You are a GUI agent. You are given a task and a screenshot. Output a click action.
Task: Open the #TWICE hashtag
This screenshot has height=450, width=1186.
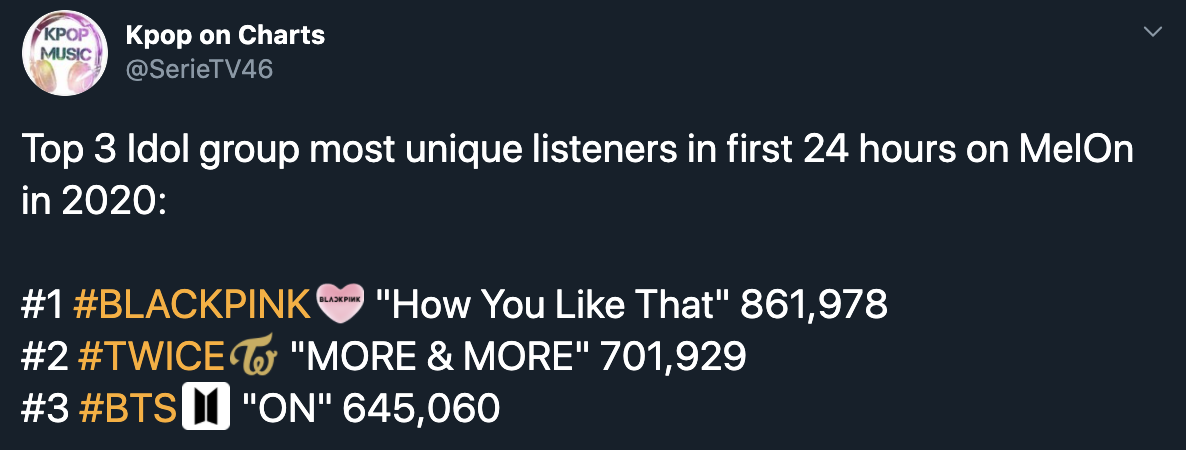point(150,357)
